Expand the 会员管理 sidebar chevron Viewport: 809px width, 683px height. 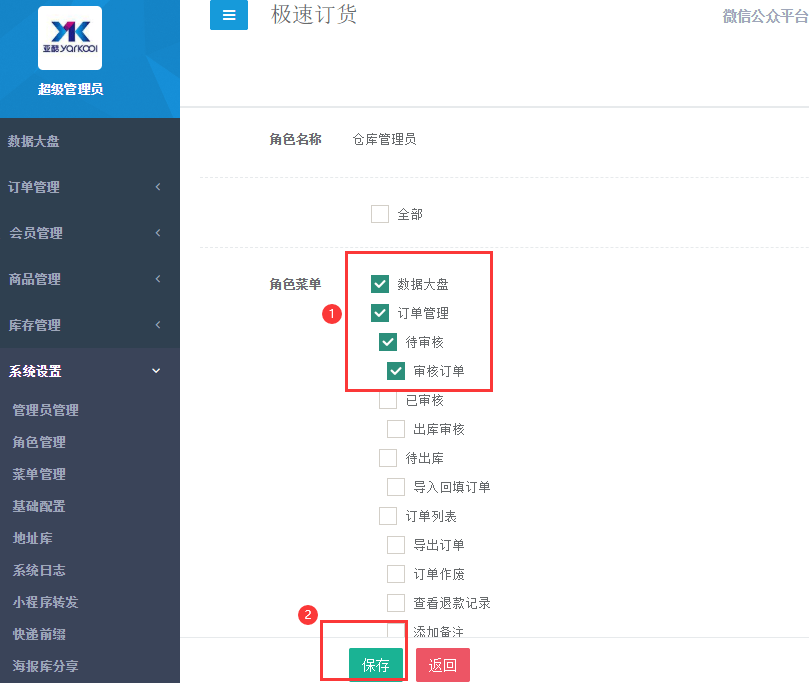[158, 233]
